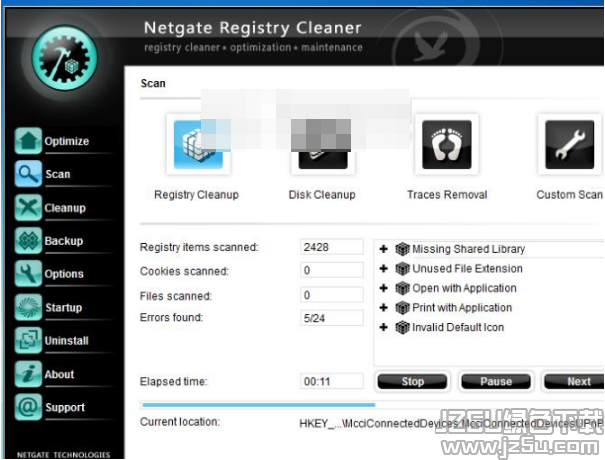Click the scan progress bar
This screenshot has height=460, width=605.
372,405
